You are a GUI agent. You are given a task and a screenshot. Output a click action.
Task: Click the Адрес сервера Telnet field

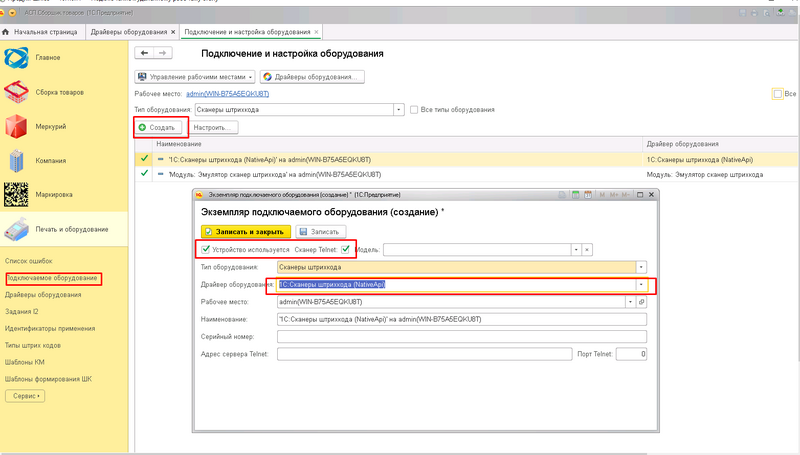tap(424, 354)
